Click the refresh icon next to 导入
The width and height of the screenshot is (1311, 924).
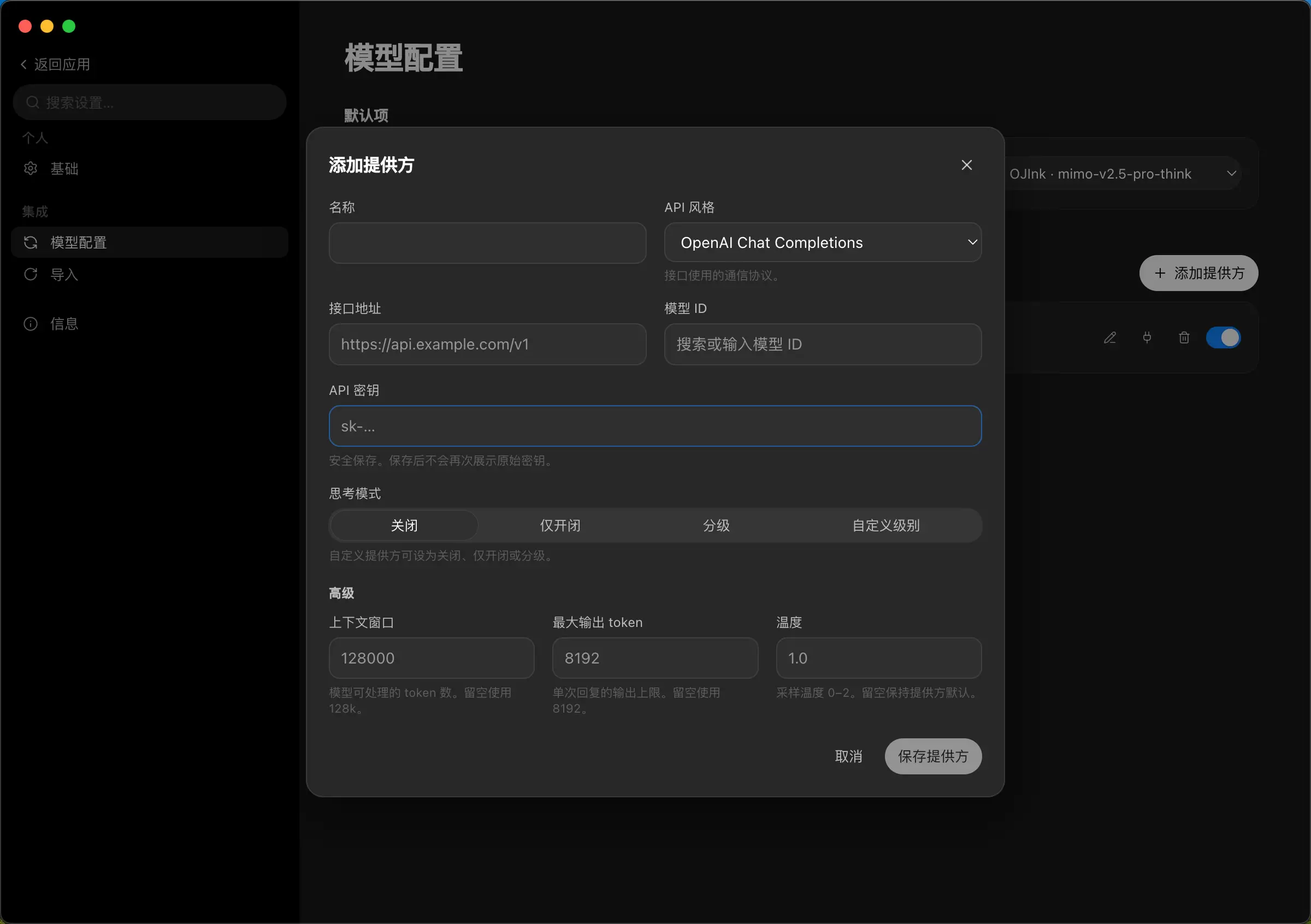pyautogui.click(x=30, y=275)
